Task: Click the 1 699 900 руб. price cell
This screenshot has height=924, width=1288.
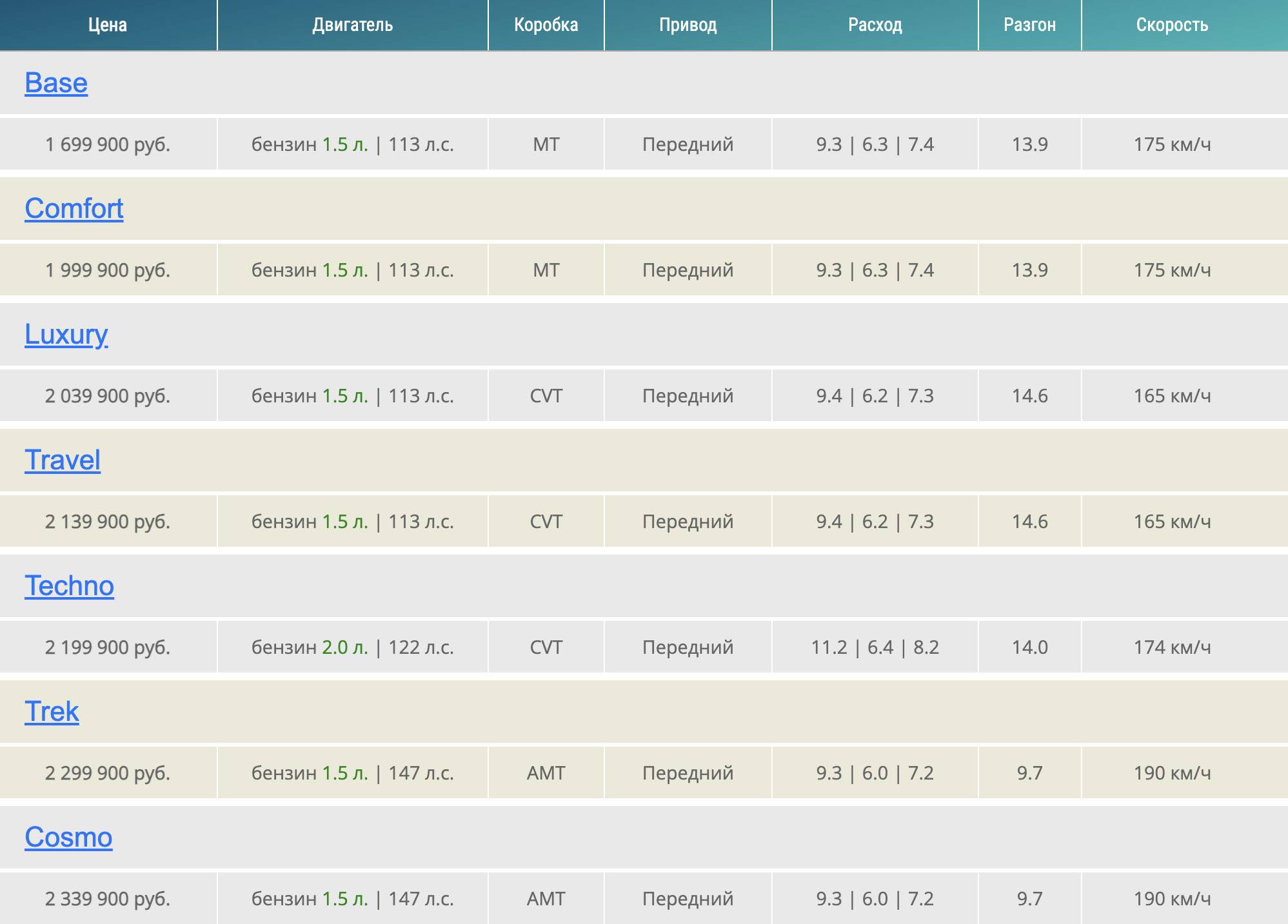Action: (x=108, y=144)
